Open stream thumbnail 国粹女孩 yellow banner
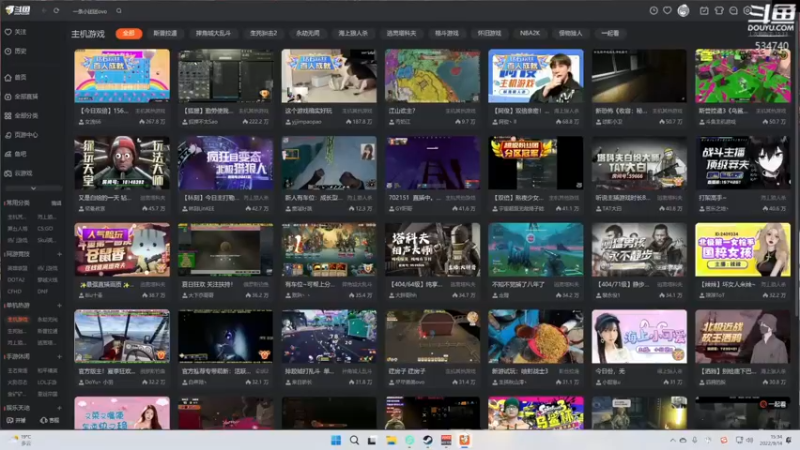 coord(743,249)
